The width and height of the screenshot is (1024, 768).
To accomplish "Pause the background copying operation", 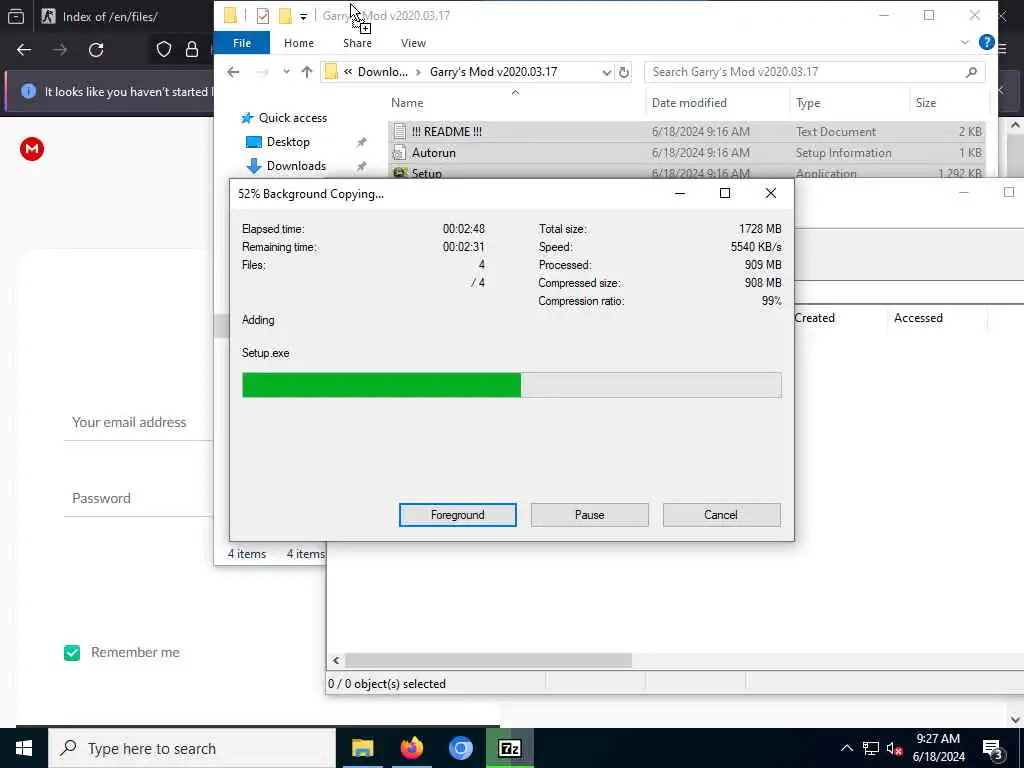I will pos(589,515).
